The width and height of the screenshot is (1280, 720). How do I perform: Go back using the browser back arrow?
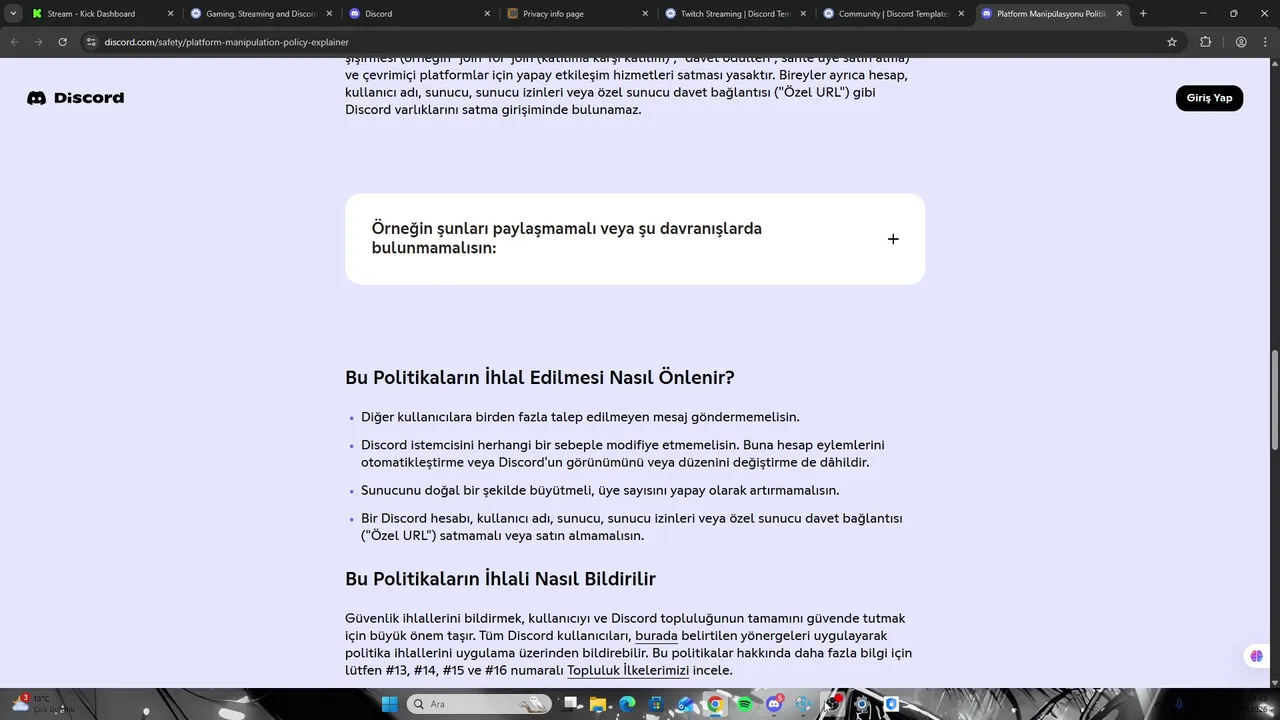click(14, 42)
